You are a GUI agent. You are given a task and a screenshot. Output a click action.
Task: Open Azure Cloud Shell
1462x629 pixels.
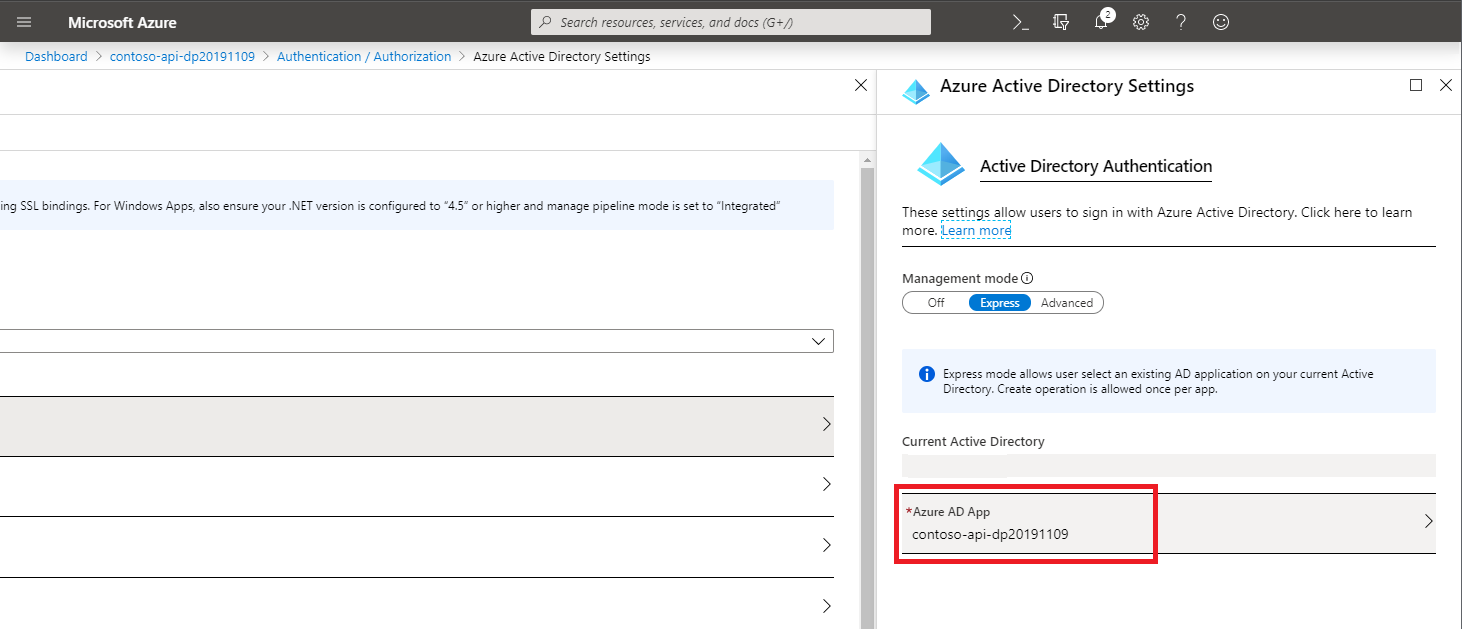coord(1020,21)
